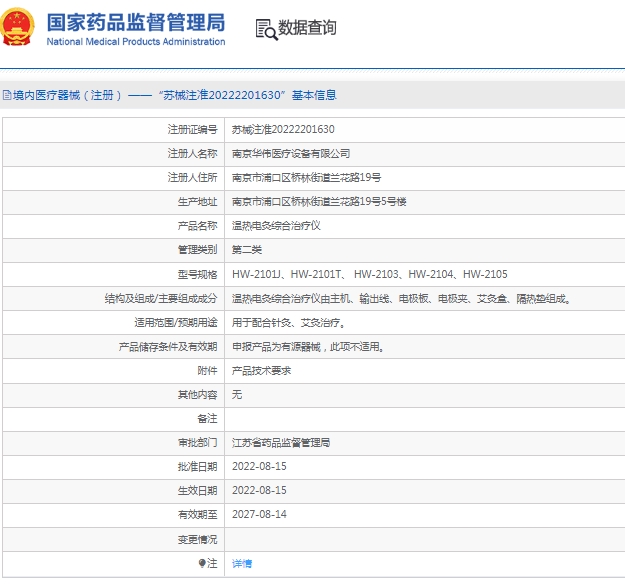Click the 生效日期 label
The width and height of the screenshot is (625, 586).
[x=197, y=490]
